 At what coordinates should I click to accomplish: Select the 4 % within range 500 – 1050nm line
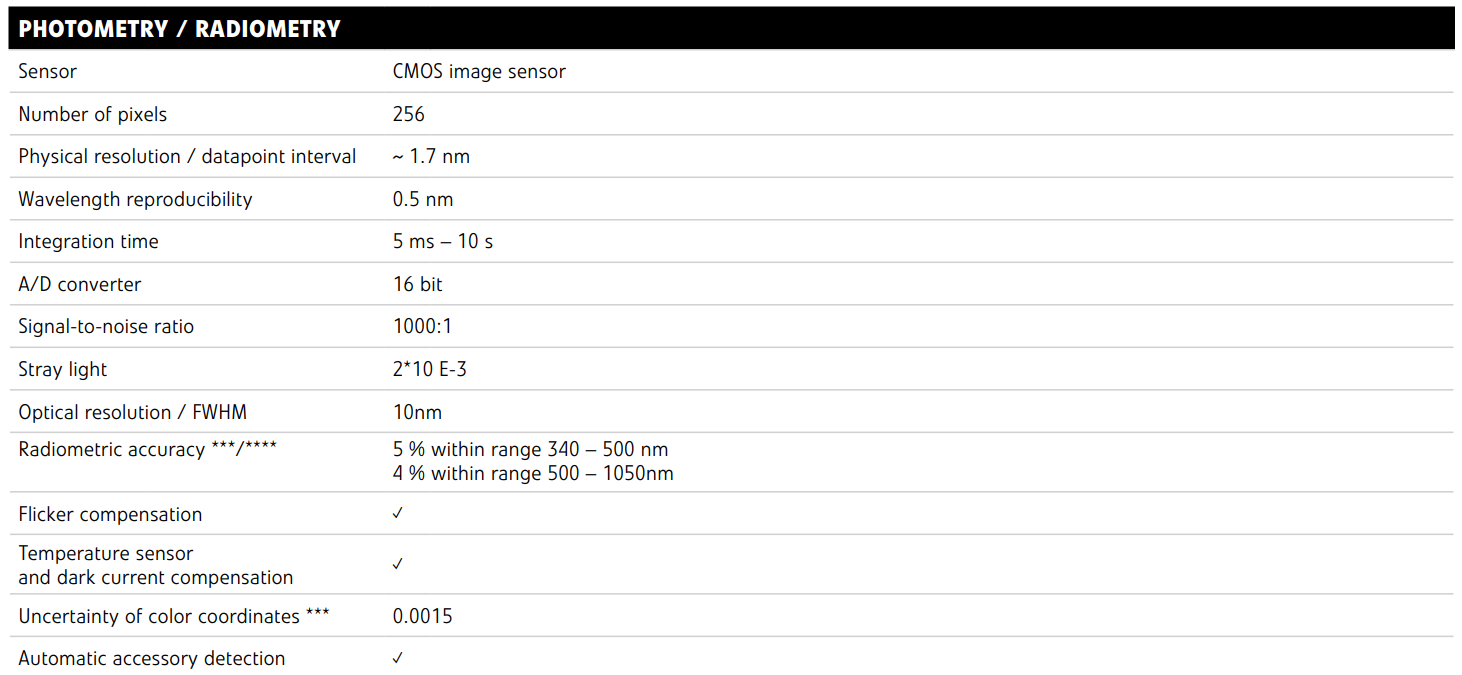533,473
